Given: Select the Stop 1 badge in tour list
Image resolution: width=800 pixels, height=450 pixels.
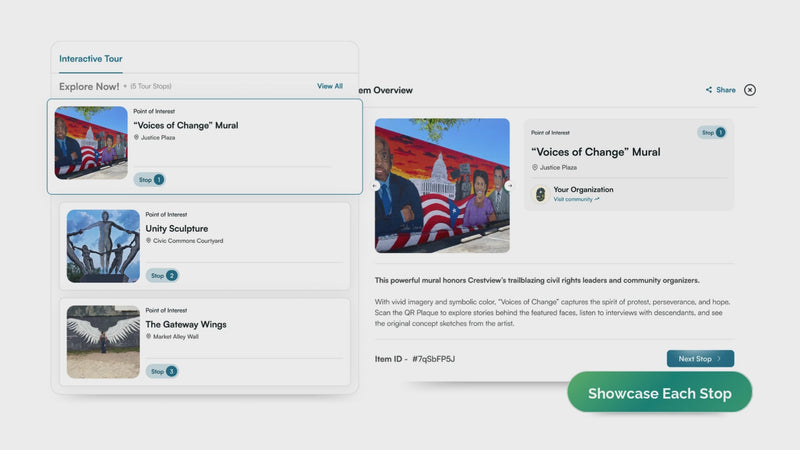Looking at the screenshot, I should pyautogui.click(x=149, y=180).
